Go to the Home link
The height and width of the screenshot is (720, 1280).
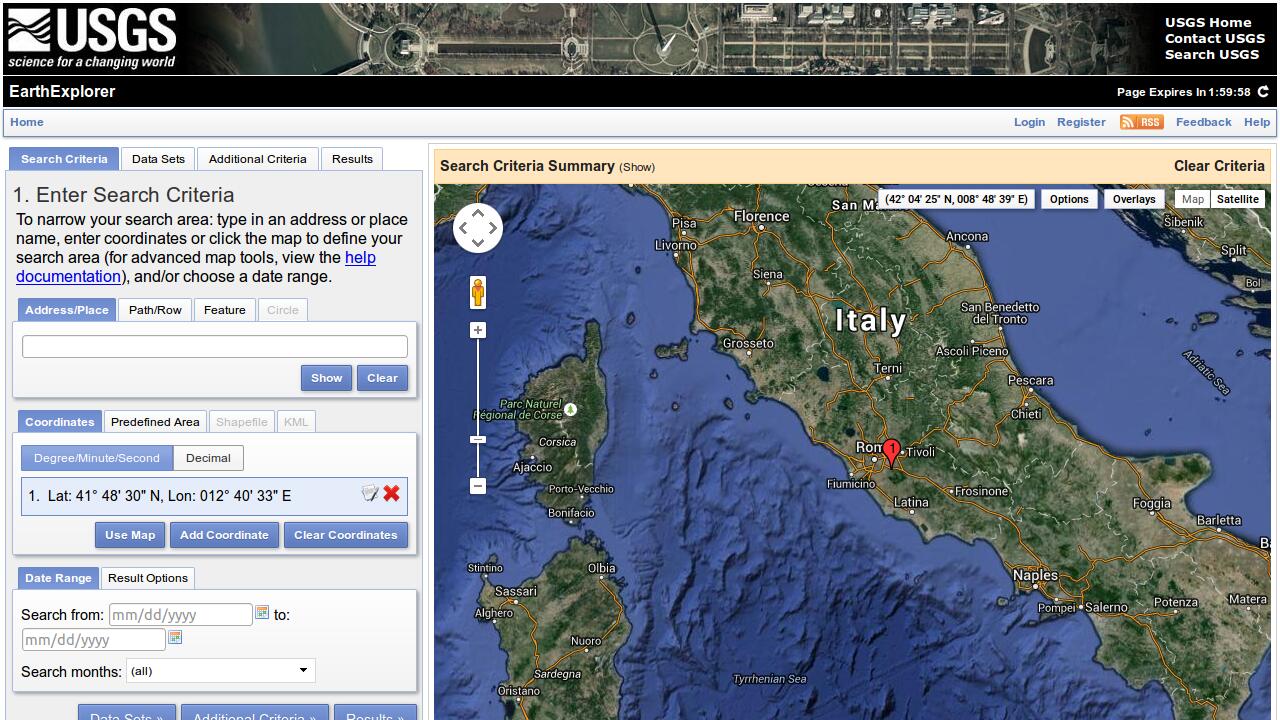click(x=27, y=122)
